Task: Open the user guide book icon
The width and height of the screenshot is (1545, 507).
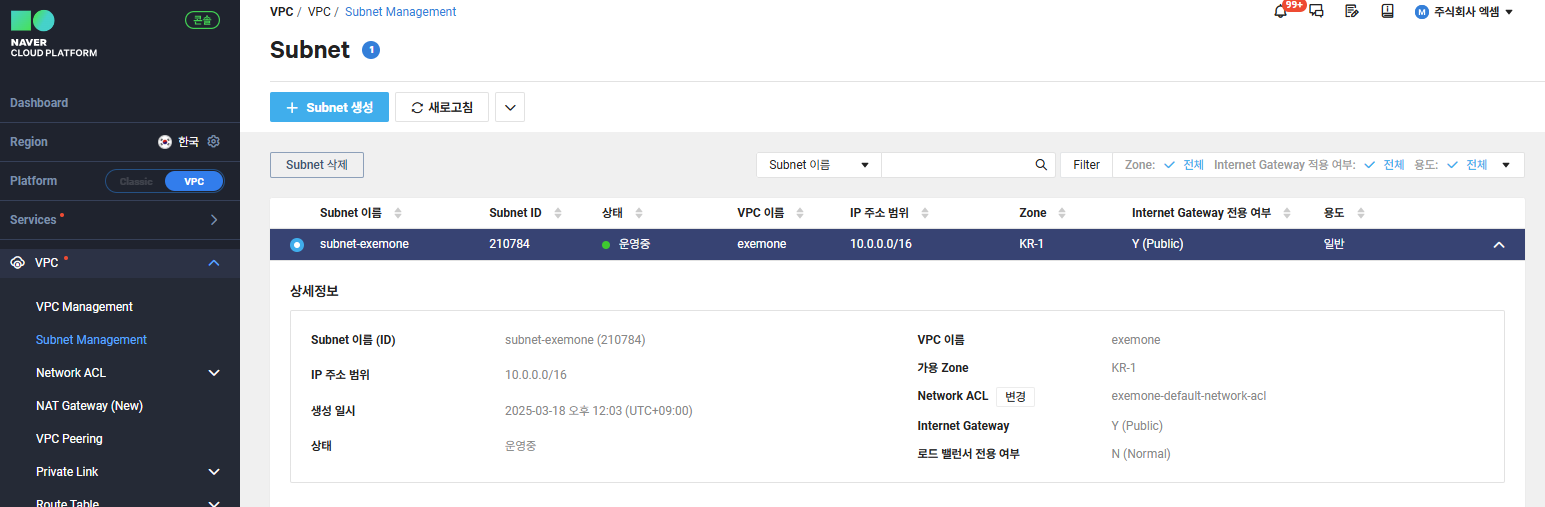Action: [1387, 12]
